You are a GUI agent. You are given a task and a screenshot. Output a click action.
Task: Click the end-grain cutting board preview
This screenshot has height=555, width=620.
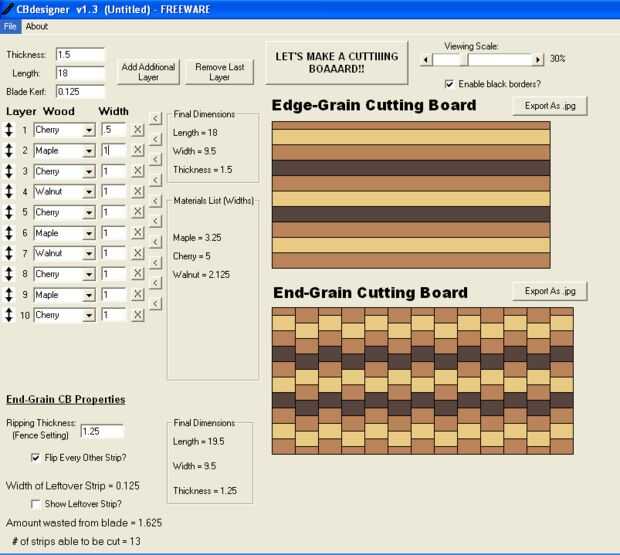[423, 381]
